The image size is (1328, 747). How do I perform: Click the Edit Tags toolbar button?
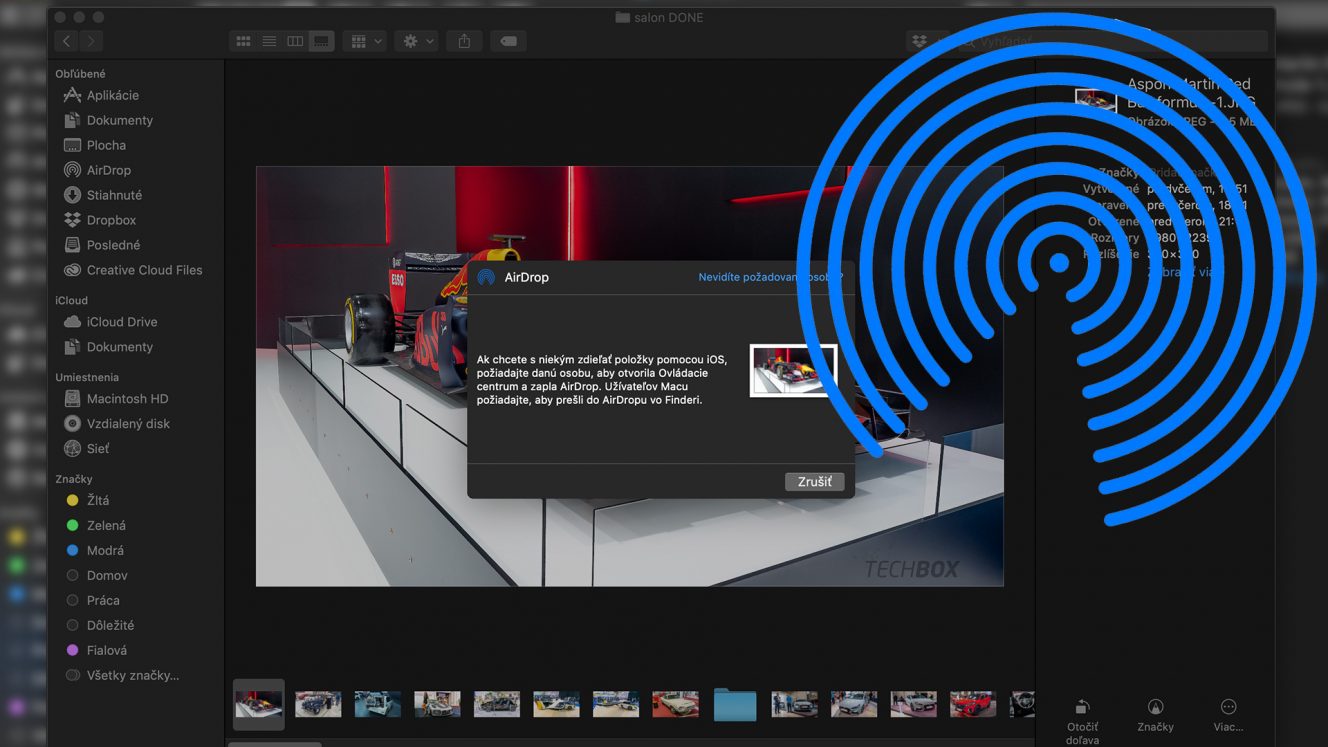[508, 41]
